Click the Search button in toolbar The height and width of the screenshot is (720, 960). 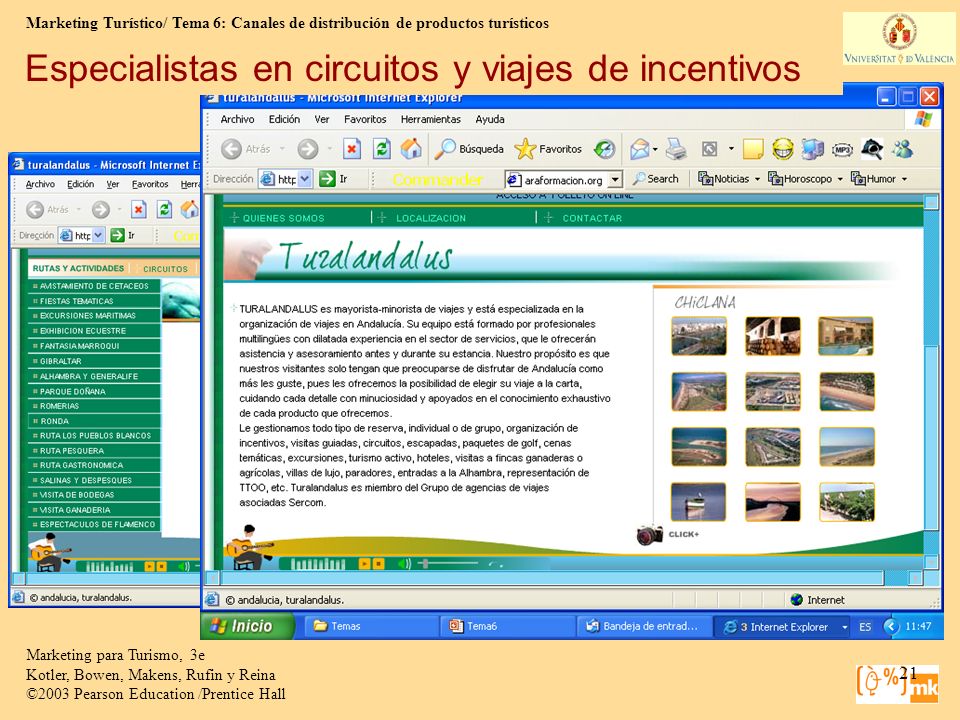click(x=656, y=179)
